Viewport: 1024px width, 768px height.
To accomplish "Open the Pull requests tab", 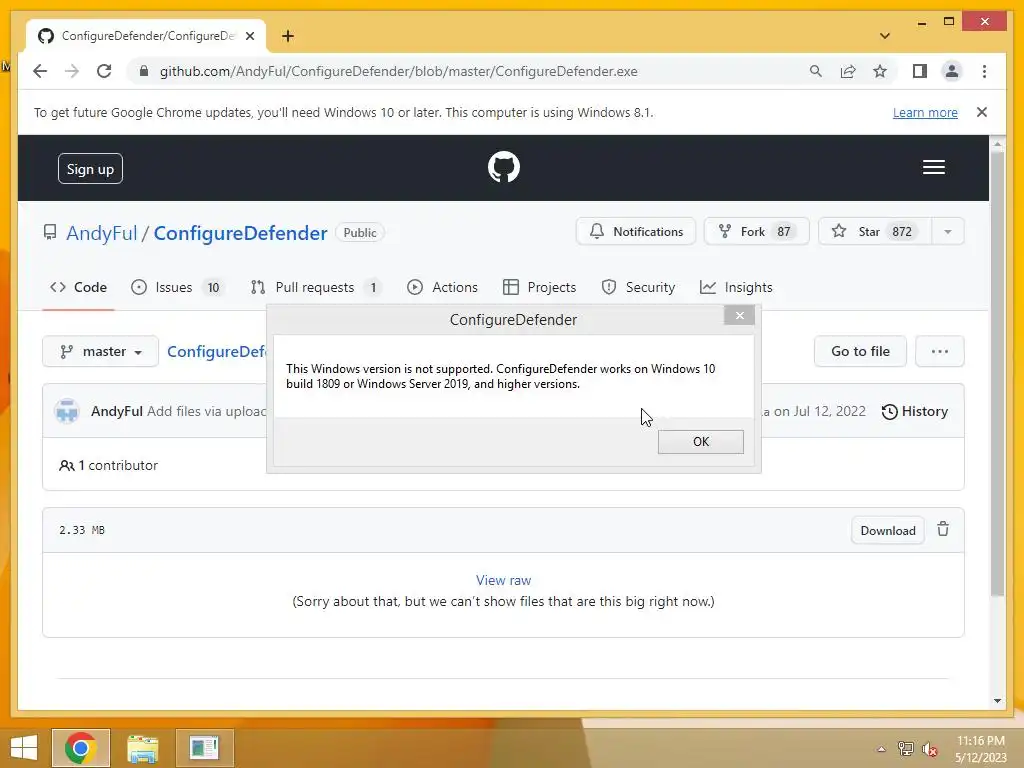I will pyautogui.click(x=316, y=287).
